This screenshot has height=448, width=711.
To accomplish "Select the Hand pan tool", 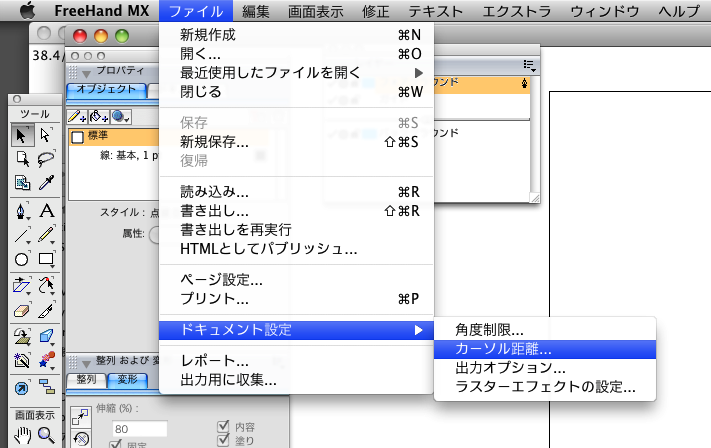I will [21, 435].
